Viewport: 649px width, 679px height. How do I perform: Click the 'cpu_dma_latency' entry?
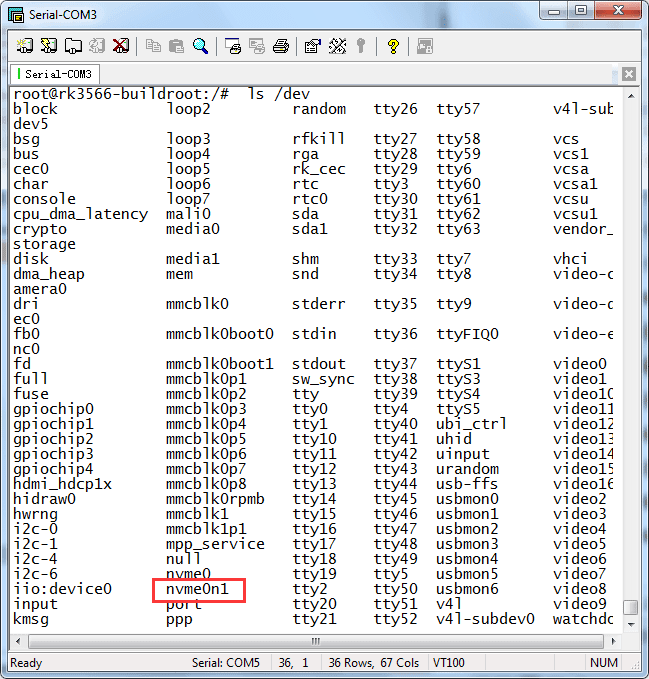pyautogui.click(x=81, y=214)
